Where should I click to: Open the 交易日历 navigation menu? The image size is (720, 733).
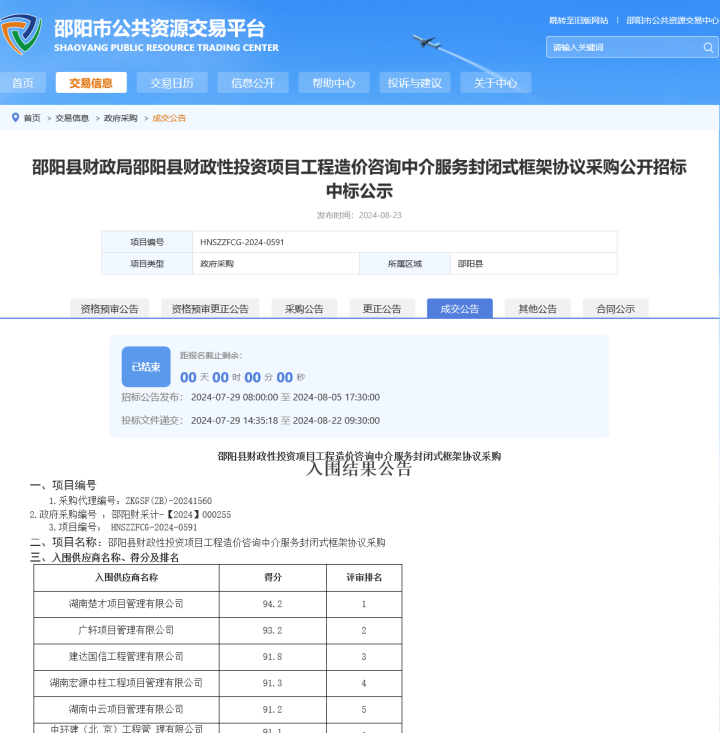[x=172, y=83]
